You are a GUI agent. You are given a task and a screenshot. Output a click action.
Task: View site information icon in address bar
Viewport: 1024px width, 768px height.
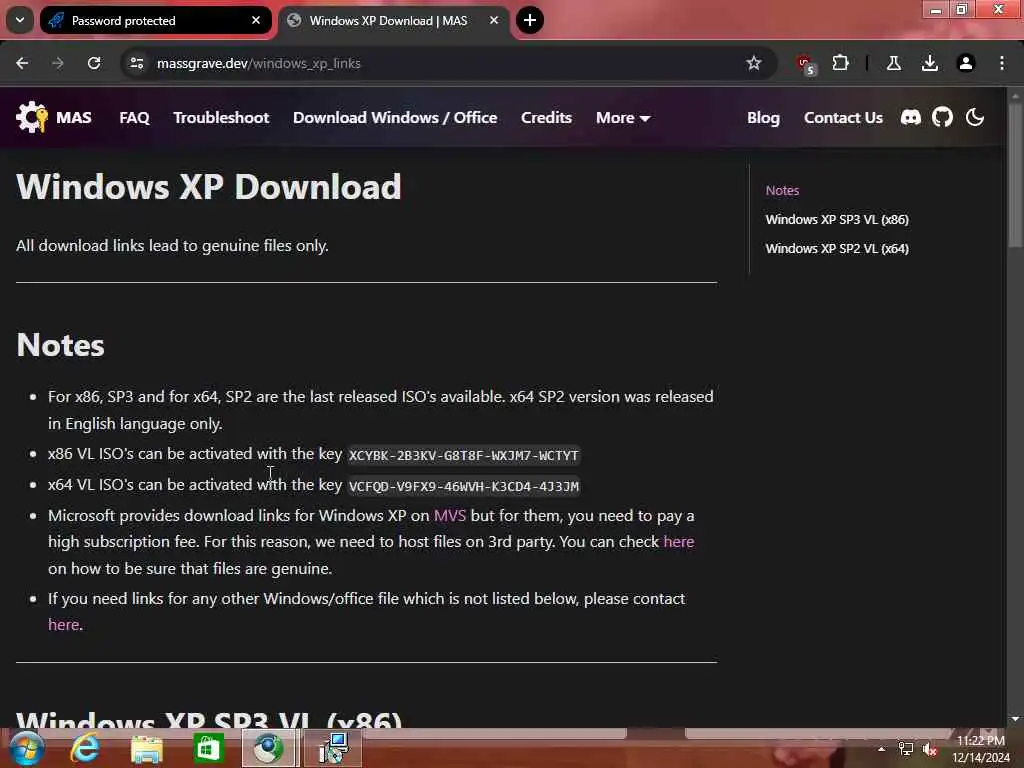[x=136, y=63]
